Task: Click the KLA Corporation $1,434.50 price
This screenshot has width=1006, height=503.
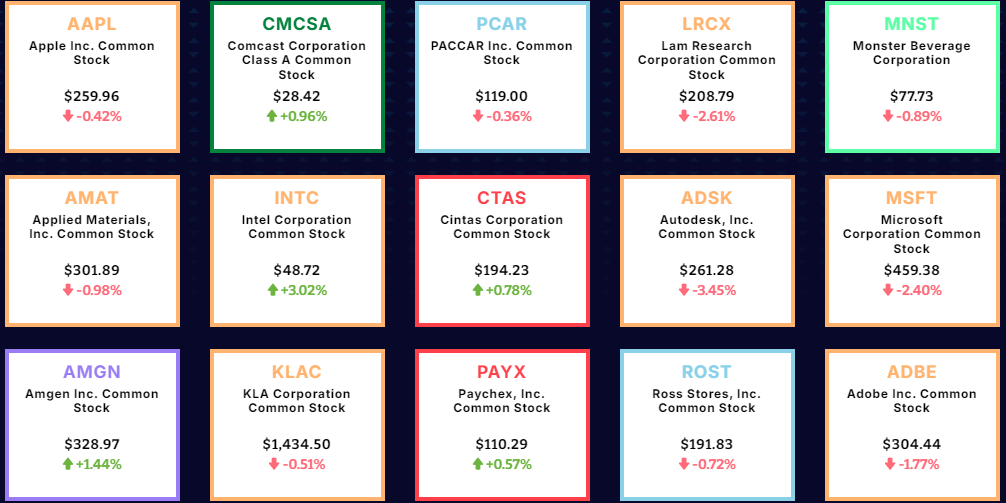Action: [296, 444]
